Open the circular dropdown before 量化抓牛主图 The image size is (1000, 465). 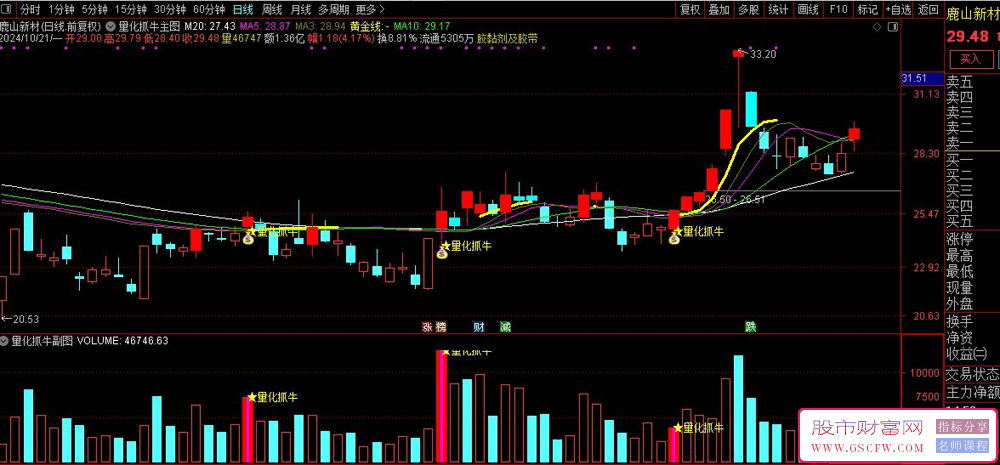pos(109,27)
